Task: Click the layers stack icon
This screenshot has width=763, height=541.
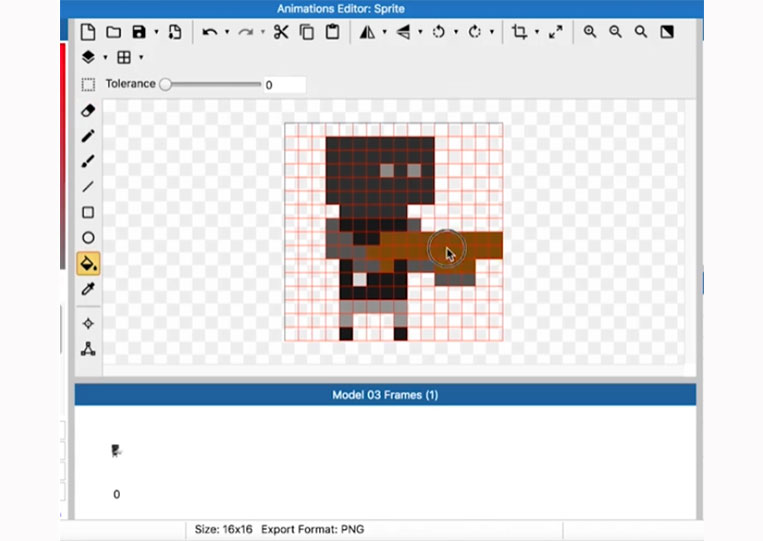Action: tap(88, 57)
